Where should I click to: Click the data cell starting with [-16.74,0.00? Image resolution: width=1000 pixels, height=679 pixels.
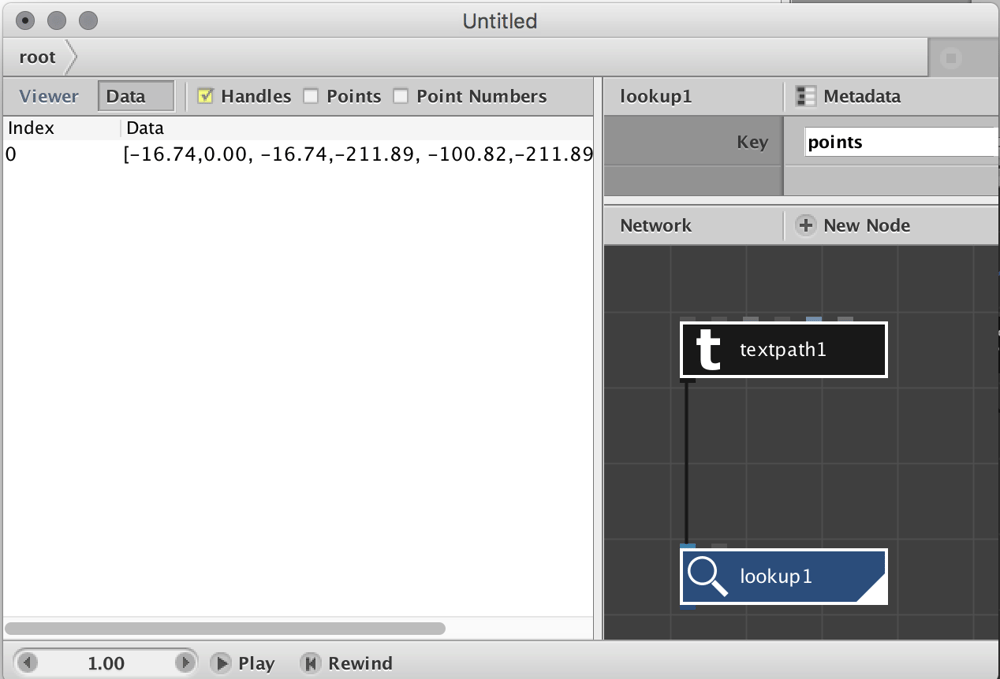pyautogui.click(x=358, y=154)
